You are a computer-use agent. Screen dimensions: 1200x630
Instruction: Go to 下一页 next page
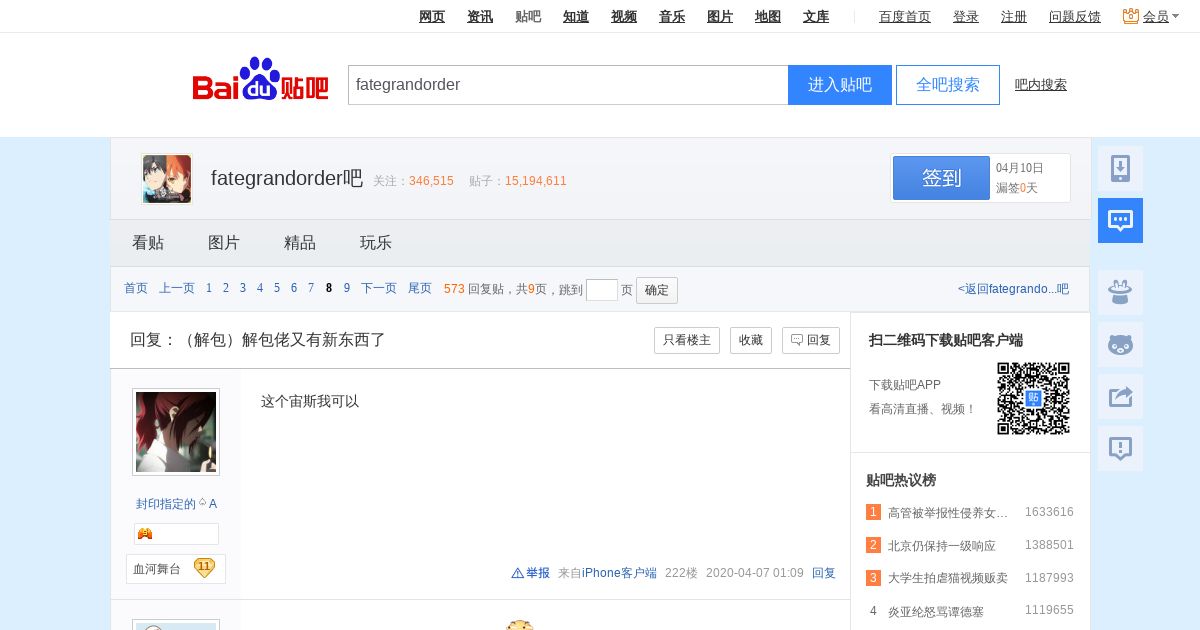point(379,288)
